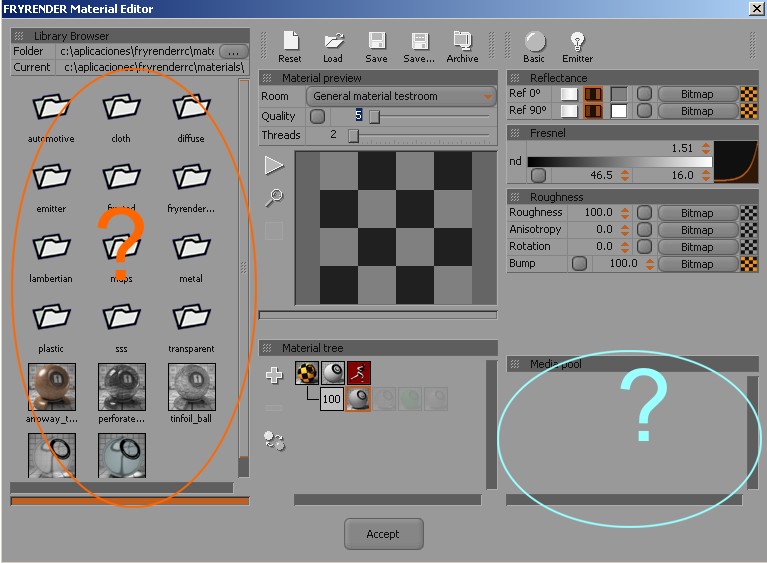This screenshot has width=767, height=563.
Task: Add a layer with the plus icon
Action: (274, 375)
